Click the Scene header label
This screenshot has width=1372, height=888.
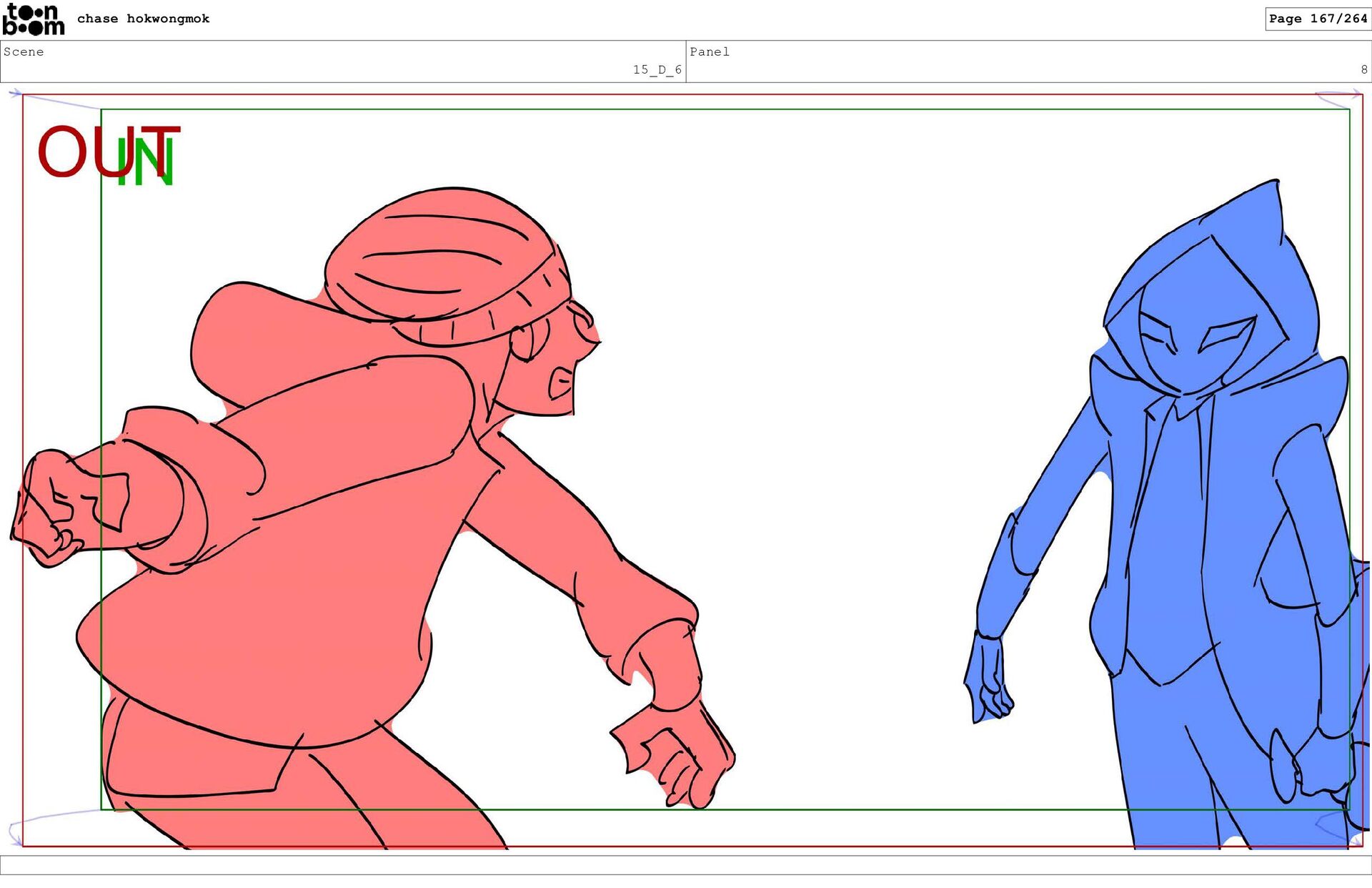[x=24, y=51]
